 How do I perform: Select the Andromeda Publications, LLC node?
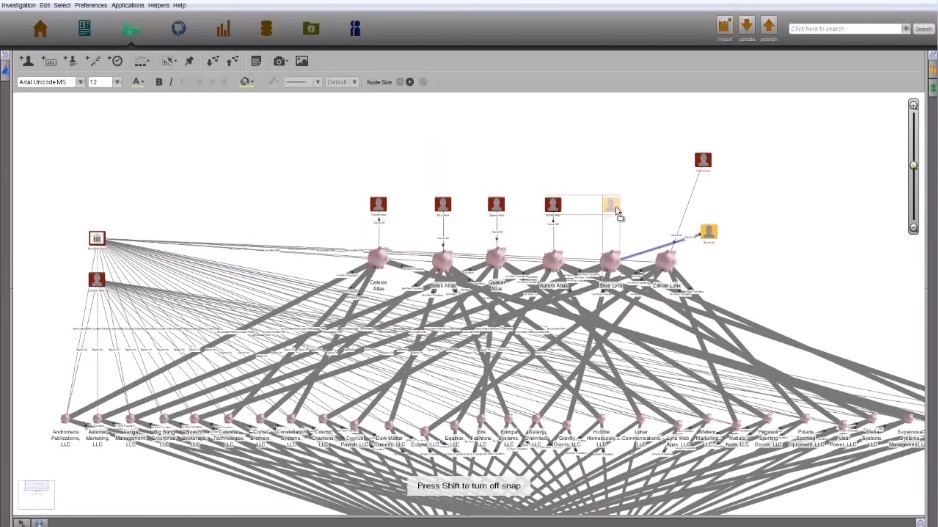tap(66, 419)
